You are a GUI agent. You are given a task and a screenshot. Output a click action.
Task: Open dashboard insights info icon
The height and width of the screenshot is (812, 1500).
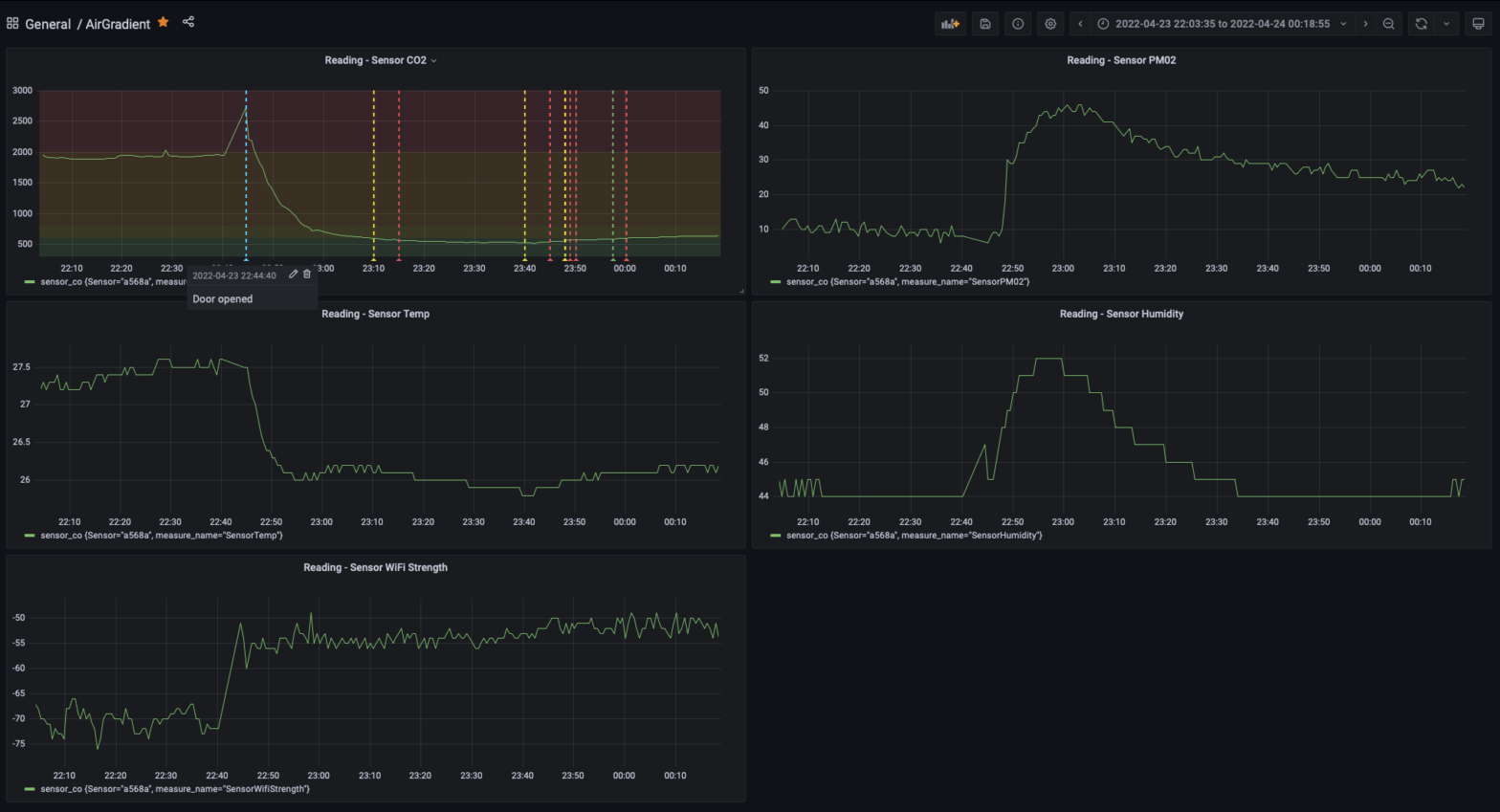[1018, 24]
